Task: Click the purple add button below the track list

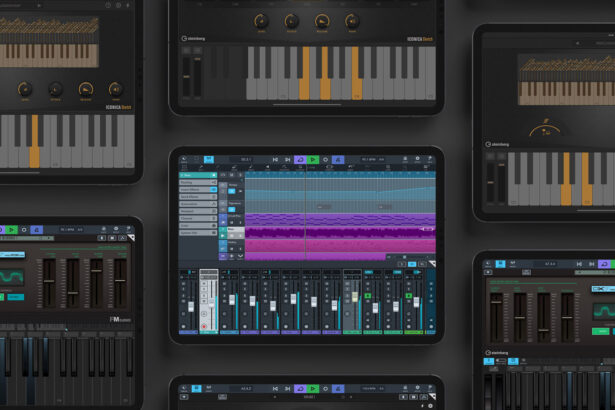Action: pyautogui.click(x=223, y=256)
